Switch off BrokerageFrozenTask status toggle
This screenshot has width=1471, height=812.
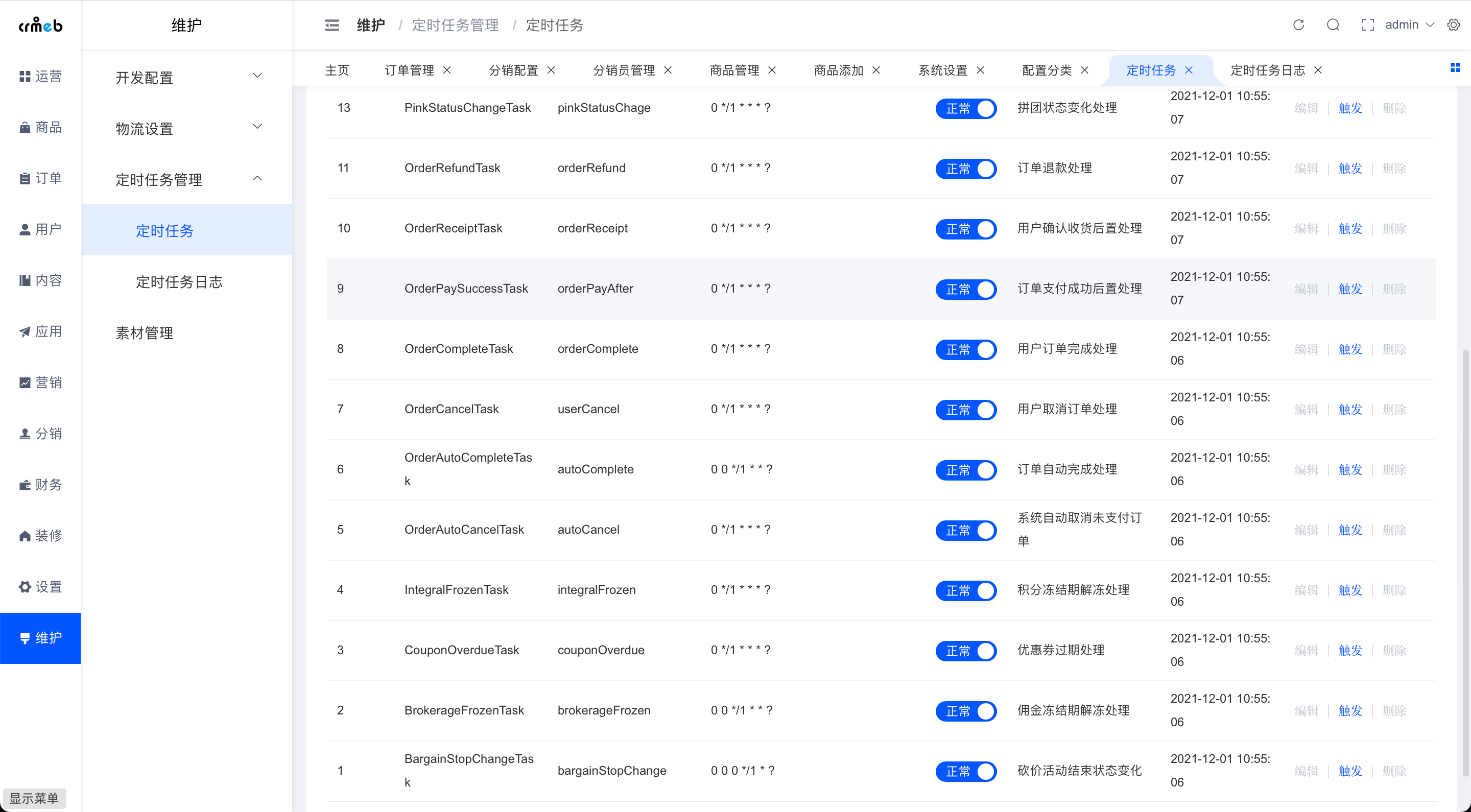coord(966,711)
